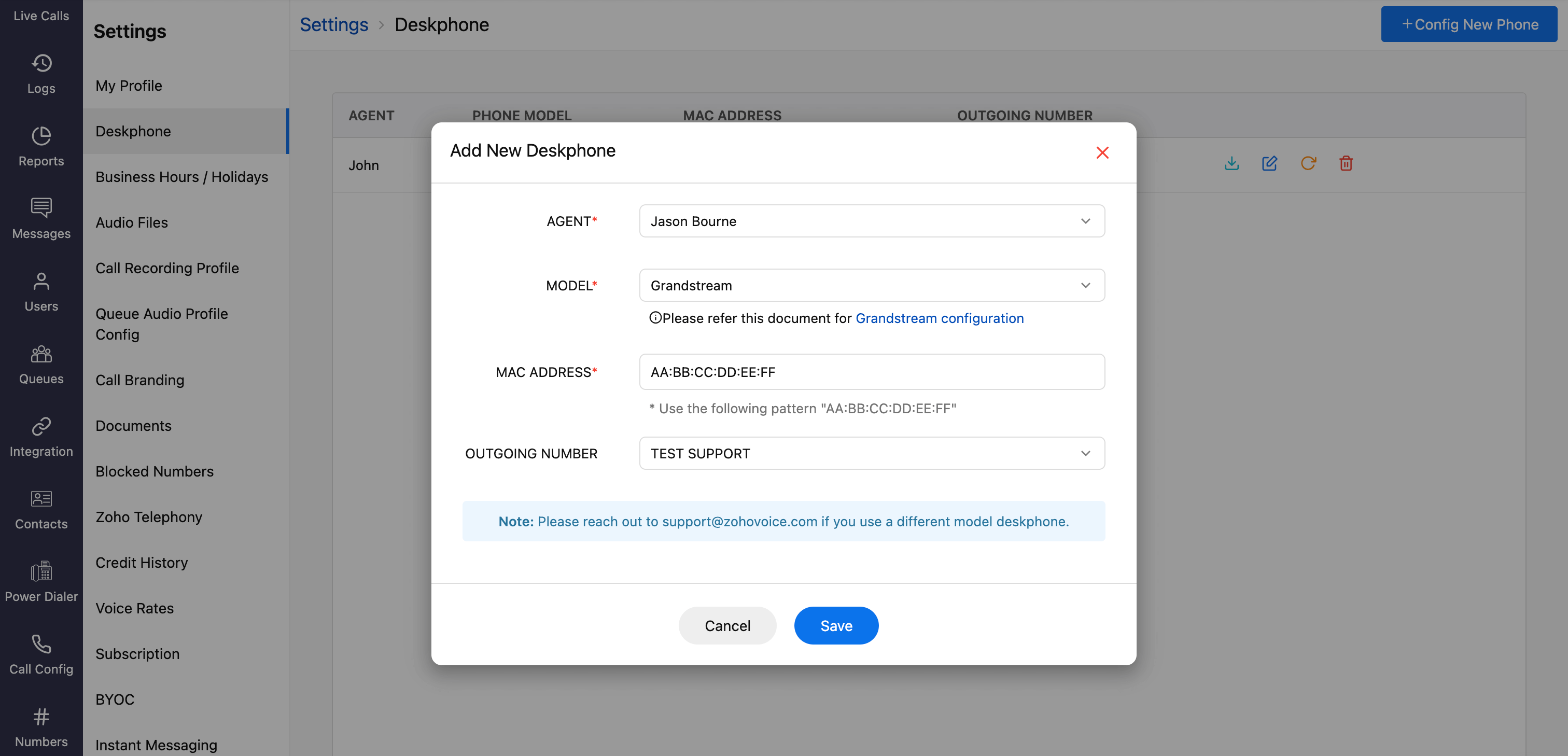Click the red trash icon for John

click(x=1346, y=163)
